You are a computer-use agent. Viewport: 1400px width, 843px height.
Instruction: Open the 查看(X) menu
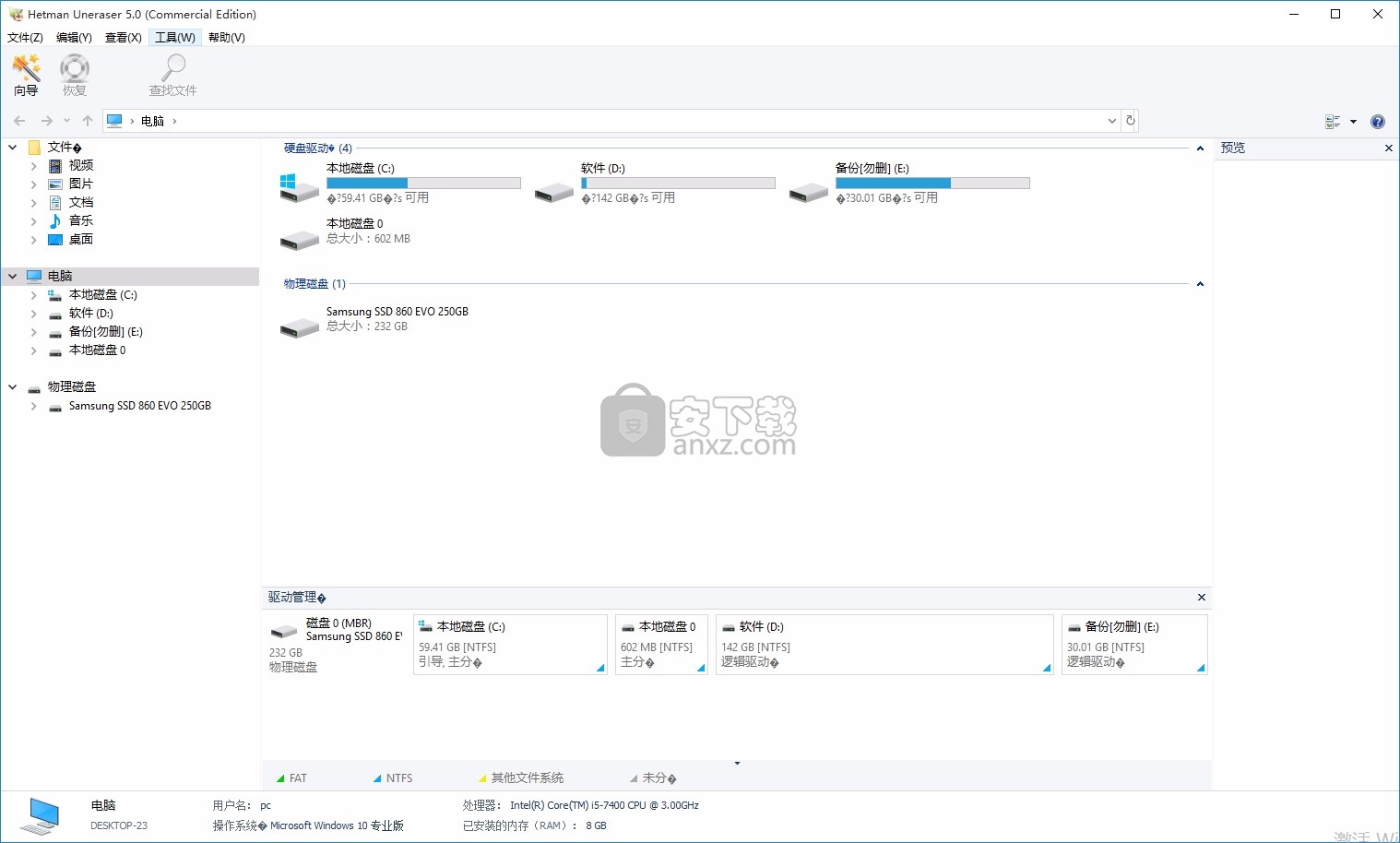click(124, 37)
